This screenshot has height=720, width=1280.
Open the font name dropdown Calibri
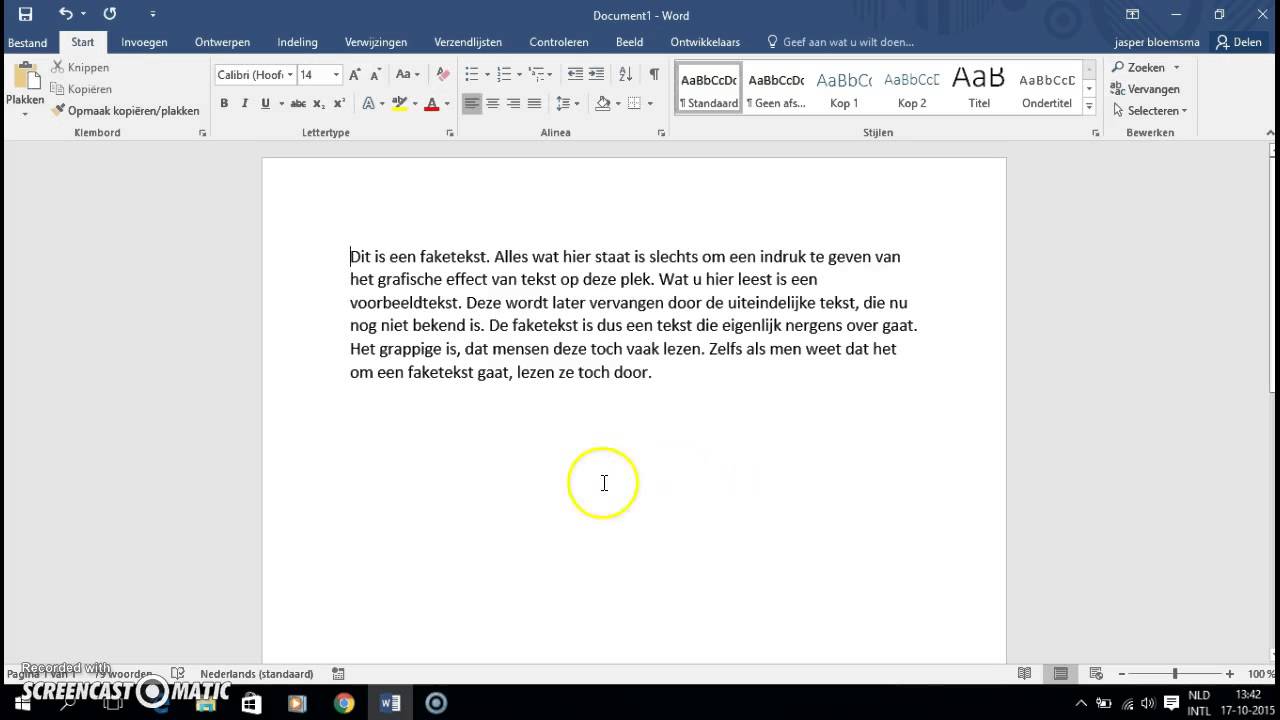pyautogui.click(x=290, y=75)
